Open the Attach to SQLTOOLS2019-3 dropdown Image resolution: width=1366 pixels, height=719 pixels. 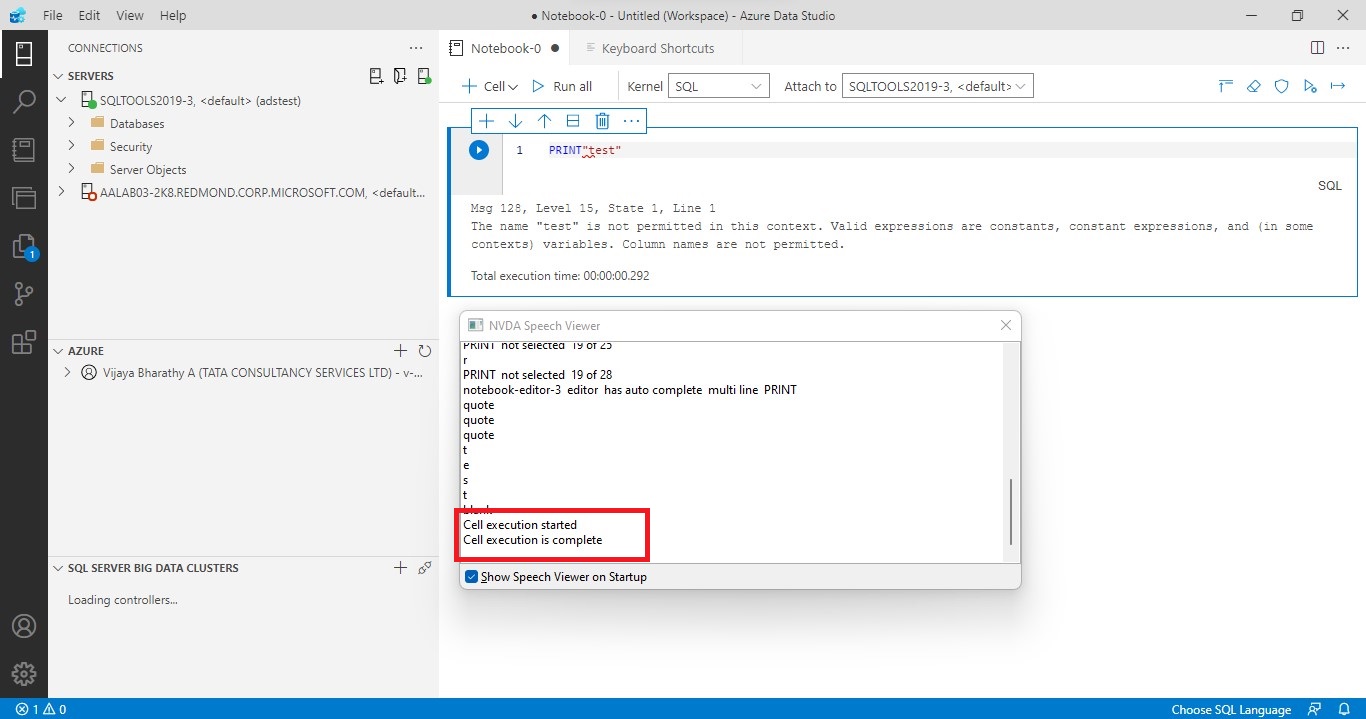click(936, 86)
